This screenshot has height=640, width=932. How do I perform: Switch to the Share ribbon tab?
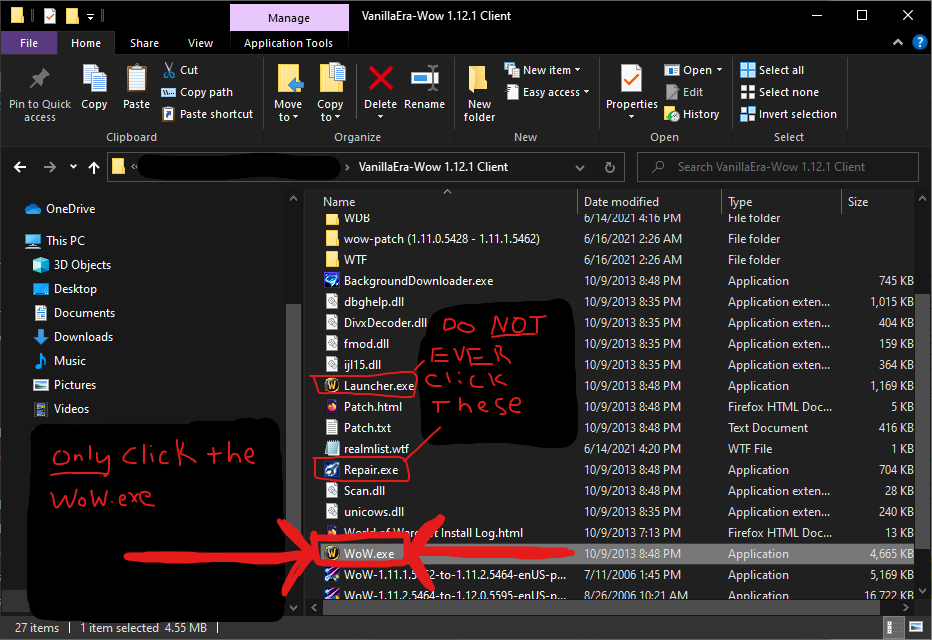tap(144, 43)
